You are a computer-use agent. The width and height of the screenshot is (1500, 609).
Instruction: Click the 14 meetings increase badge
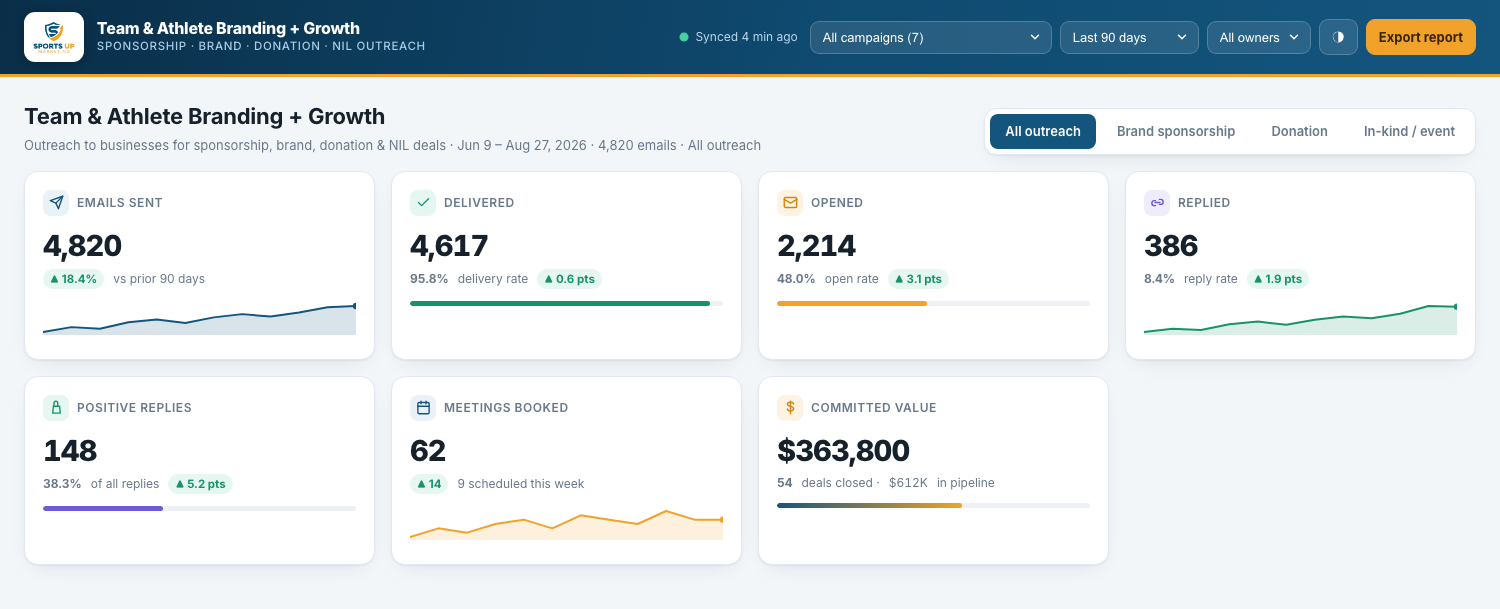pyautogui.click(x=429, y=484)
